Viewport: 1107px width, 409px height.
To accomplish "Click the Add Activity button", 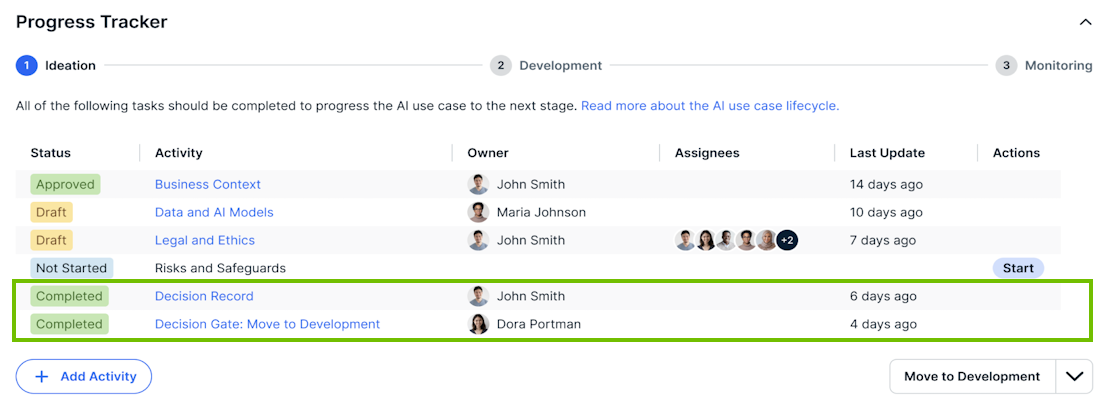I will pyautogui.click(x=83, y=377).
